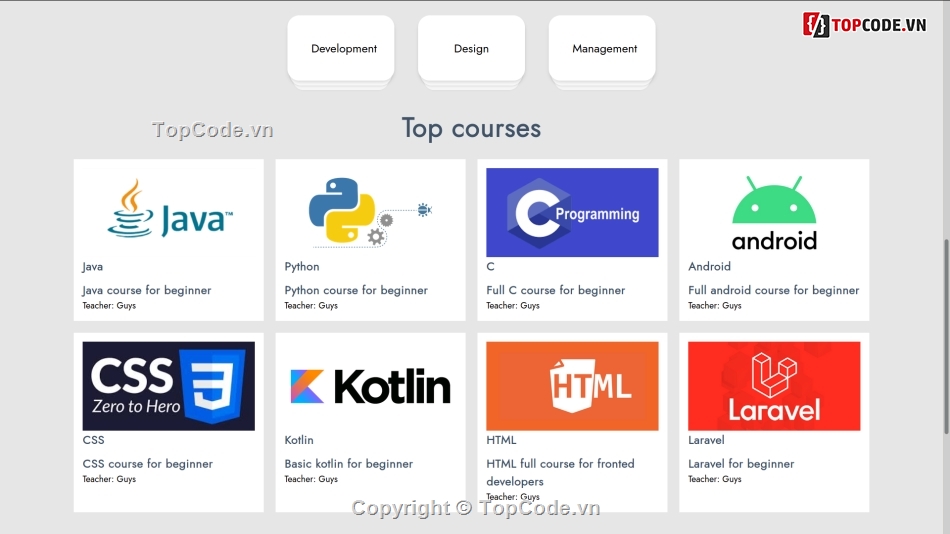The height and width of the screenshot is (534, 950).
Task: Open "Full android course for beginner" title
Action: [773, 290]
